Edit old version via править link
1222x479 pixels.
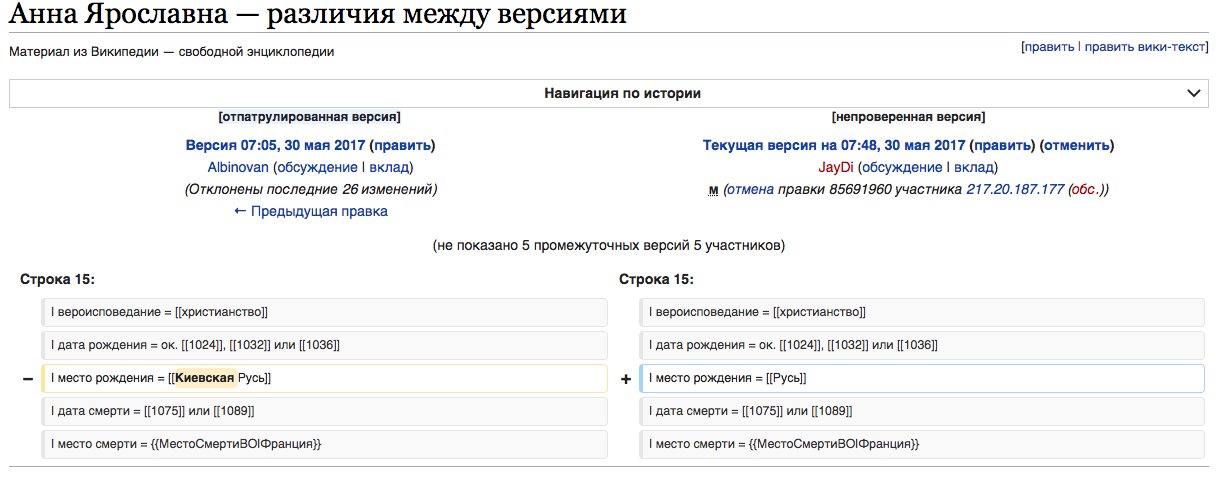tap(402, 145)
